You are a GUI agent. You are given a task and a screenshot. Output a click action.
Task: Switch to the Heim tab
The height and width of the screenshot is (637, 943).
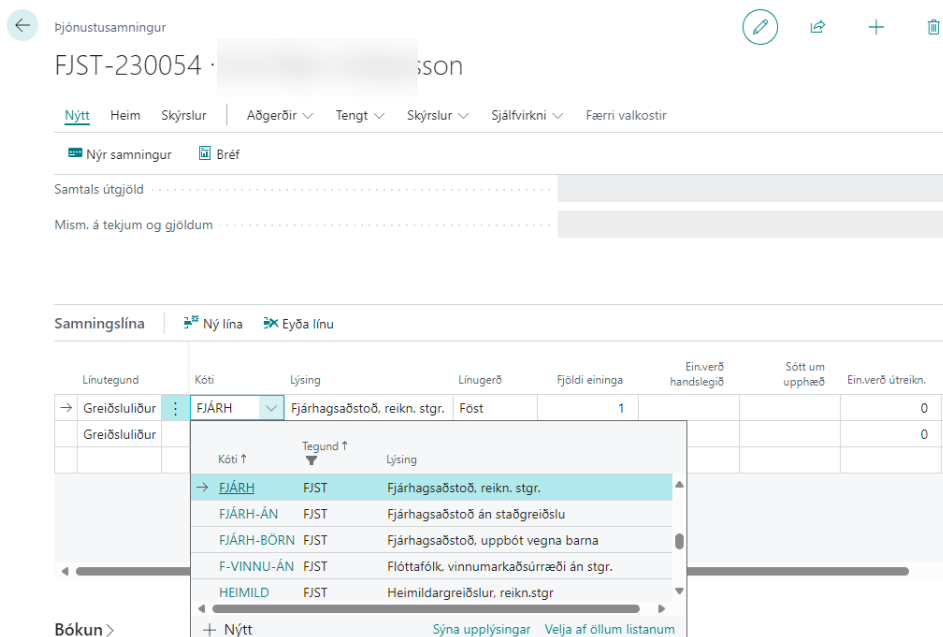(x=125, y=115)
